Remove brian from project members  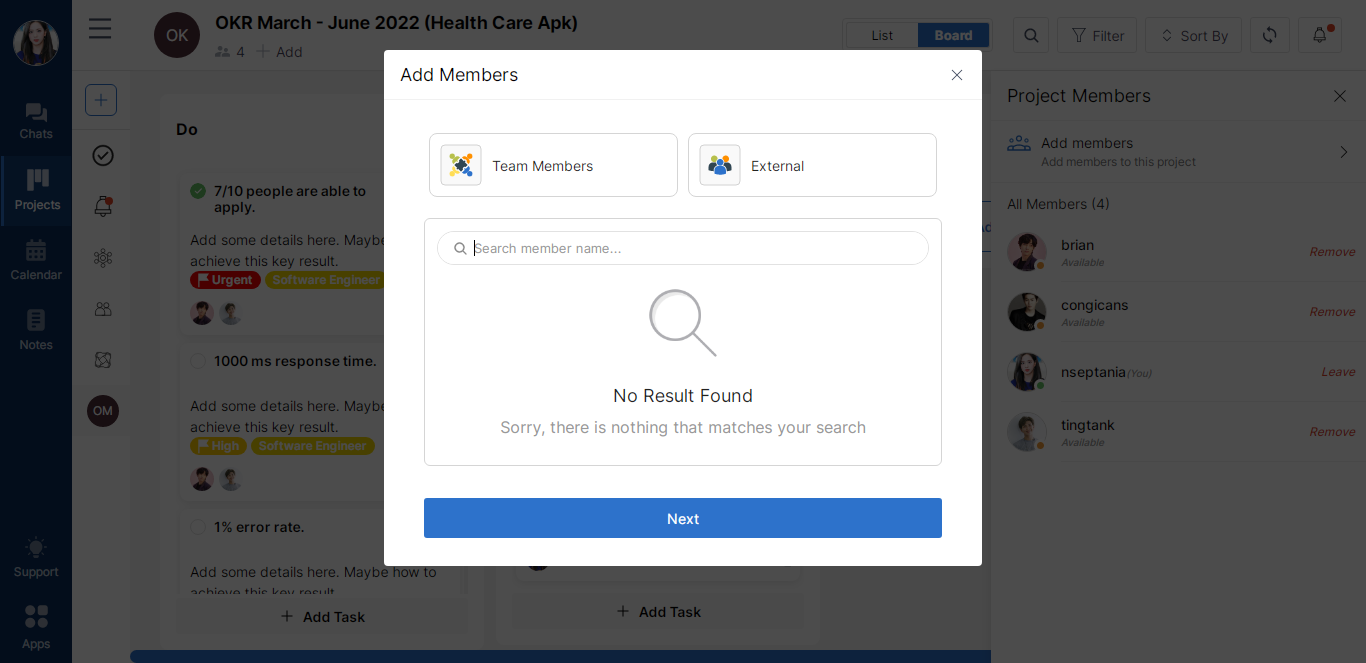1332,252
